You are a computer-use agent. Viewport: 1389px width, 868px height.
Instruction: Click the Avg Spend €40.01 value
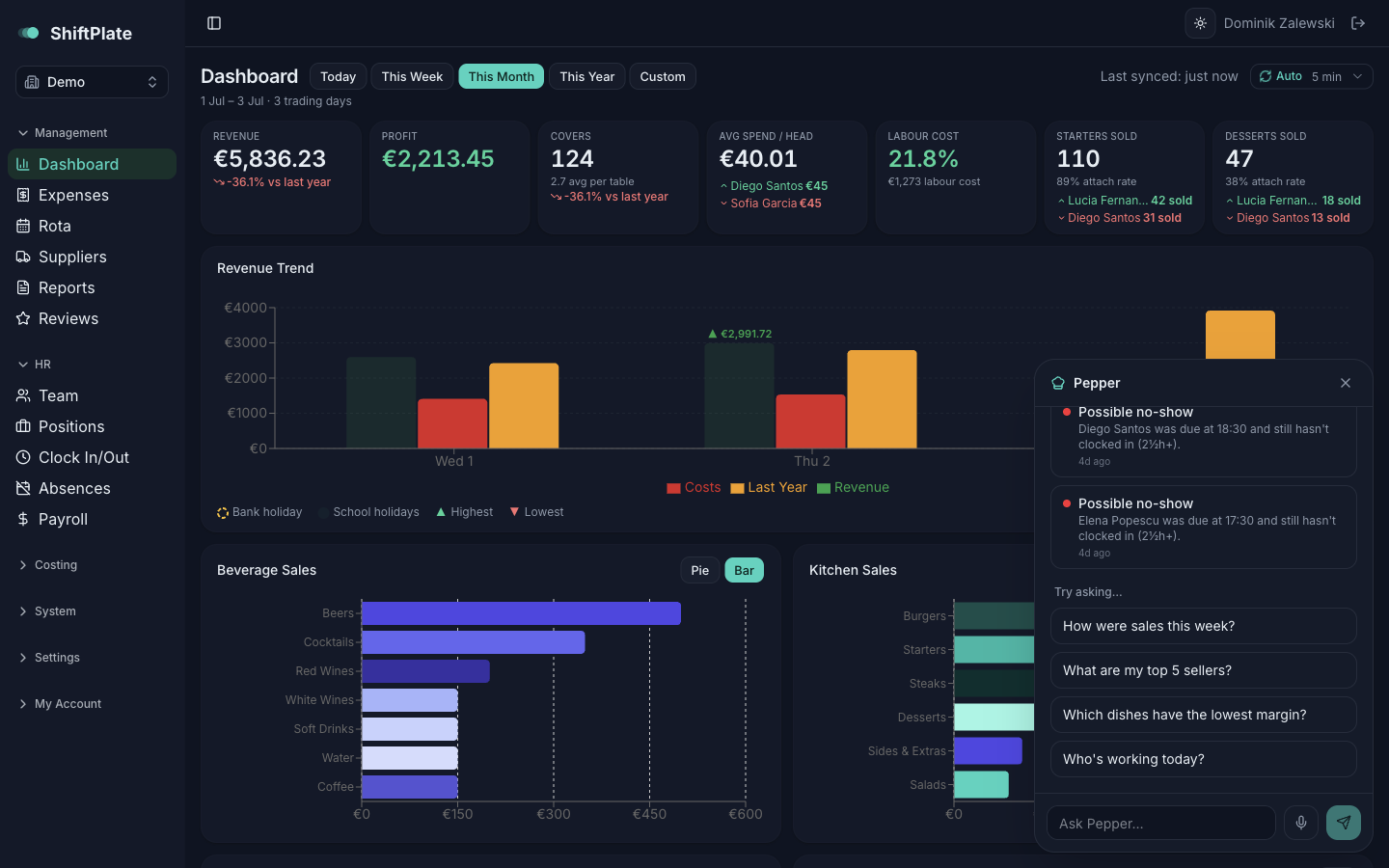758,159
